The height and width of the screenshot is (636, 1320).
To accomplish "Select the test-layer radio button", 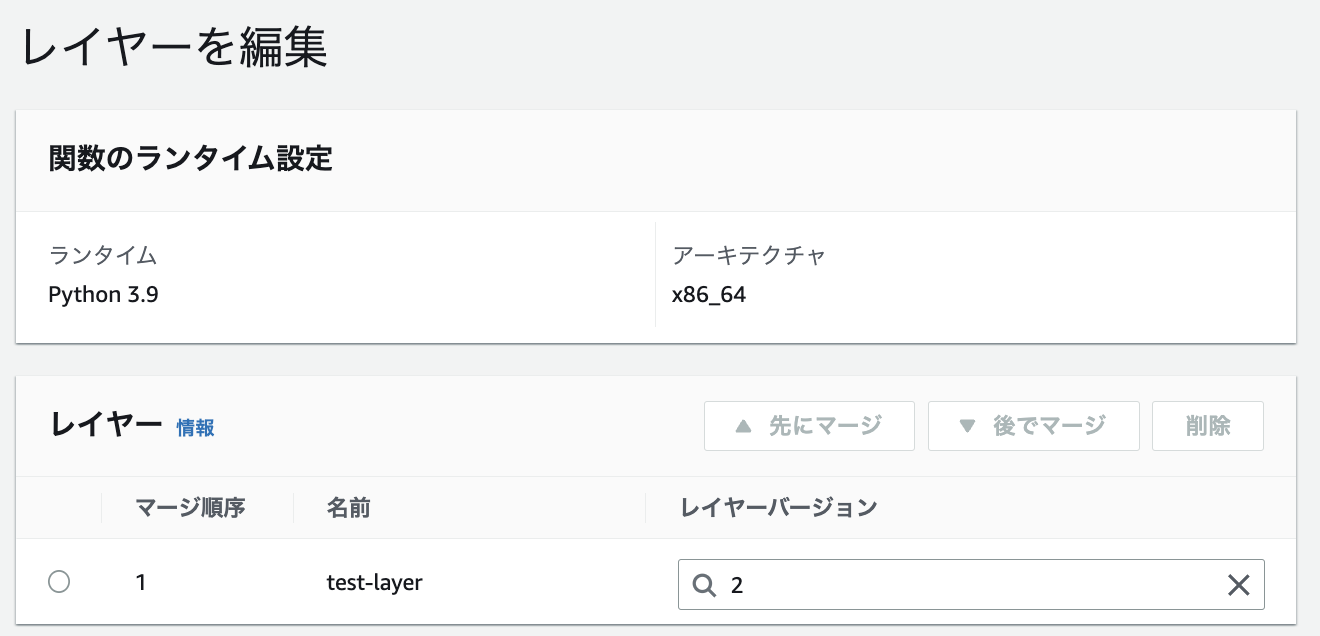I will pos(58,581).
